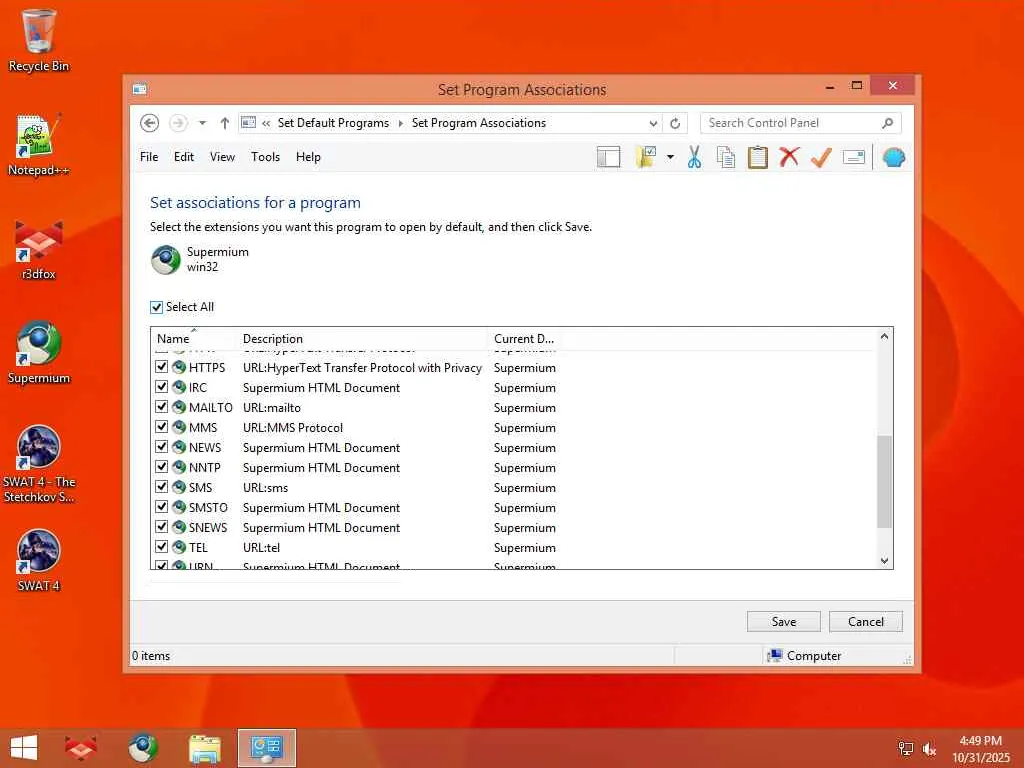Open the Recycle Bin desktop icon
Image resolution: width=1024 pixels, height=768 pixels.
39,40
